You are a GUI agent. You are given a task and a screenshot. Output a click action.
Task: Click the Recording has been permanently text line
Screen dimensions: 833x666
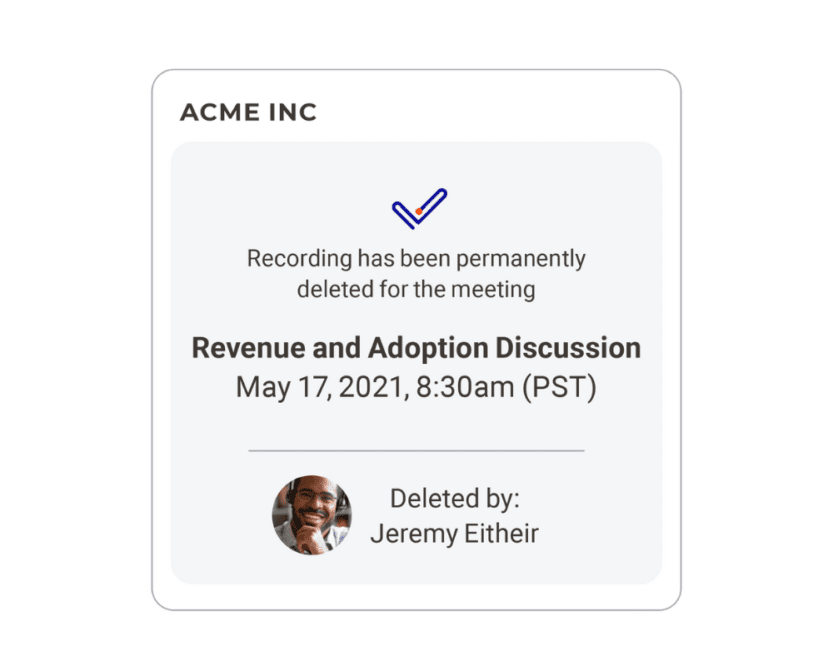pos(416,259)
